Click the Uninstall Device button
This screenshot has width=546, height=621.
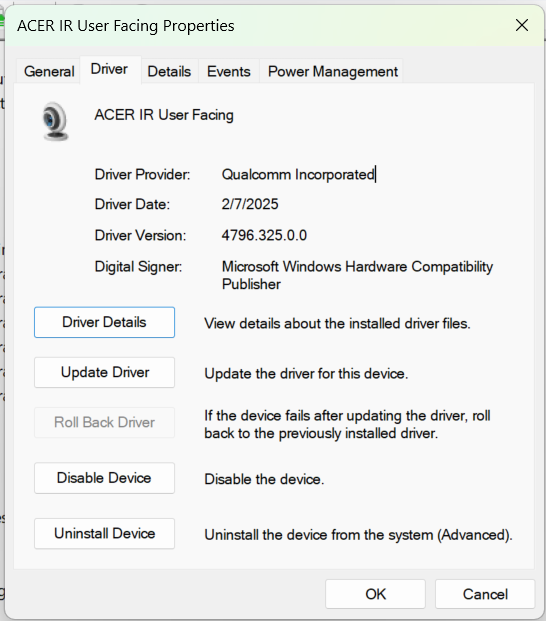105,533
